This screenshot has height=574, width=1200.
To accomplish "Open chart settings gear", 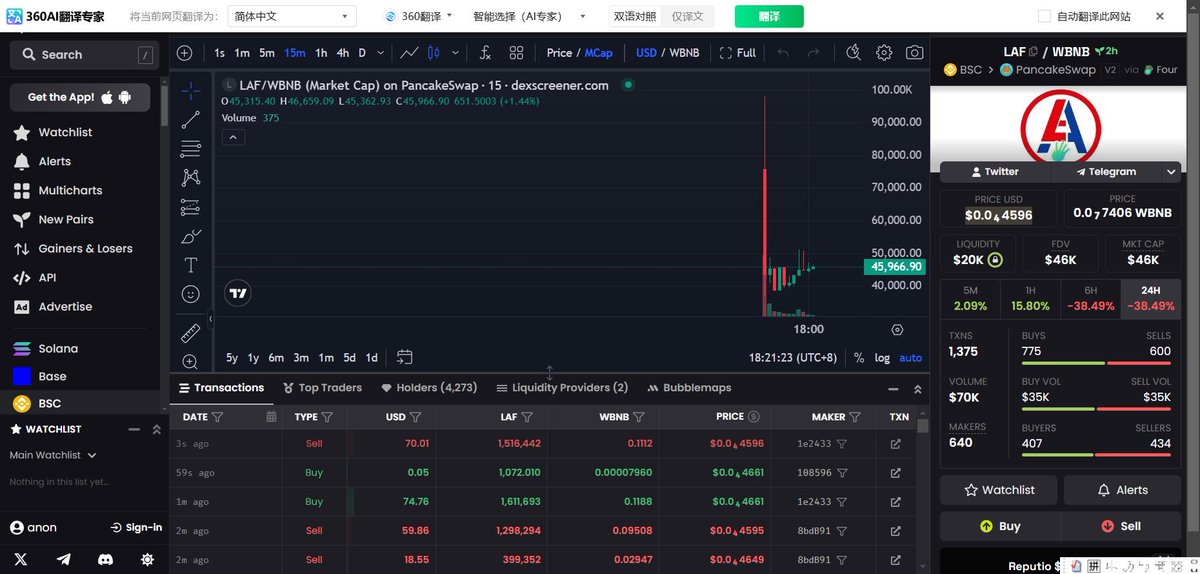I will coord(884,53).
